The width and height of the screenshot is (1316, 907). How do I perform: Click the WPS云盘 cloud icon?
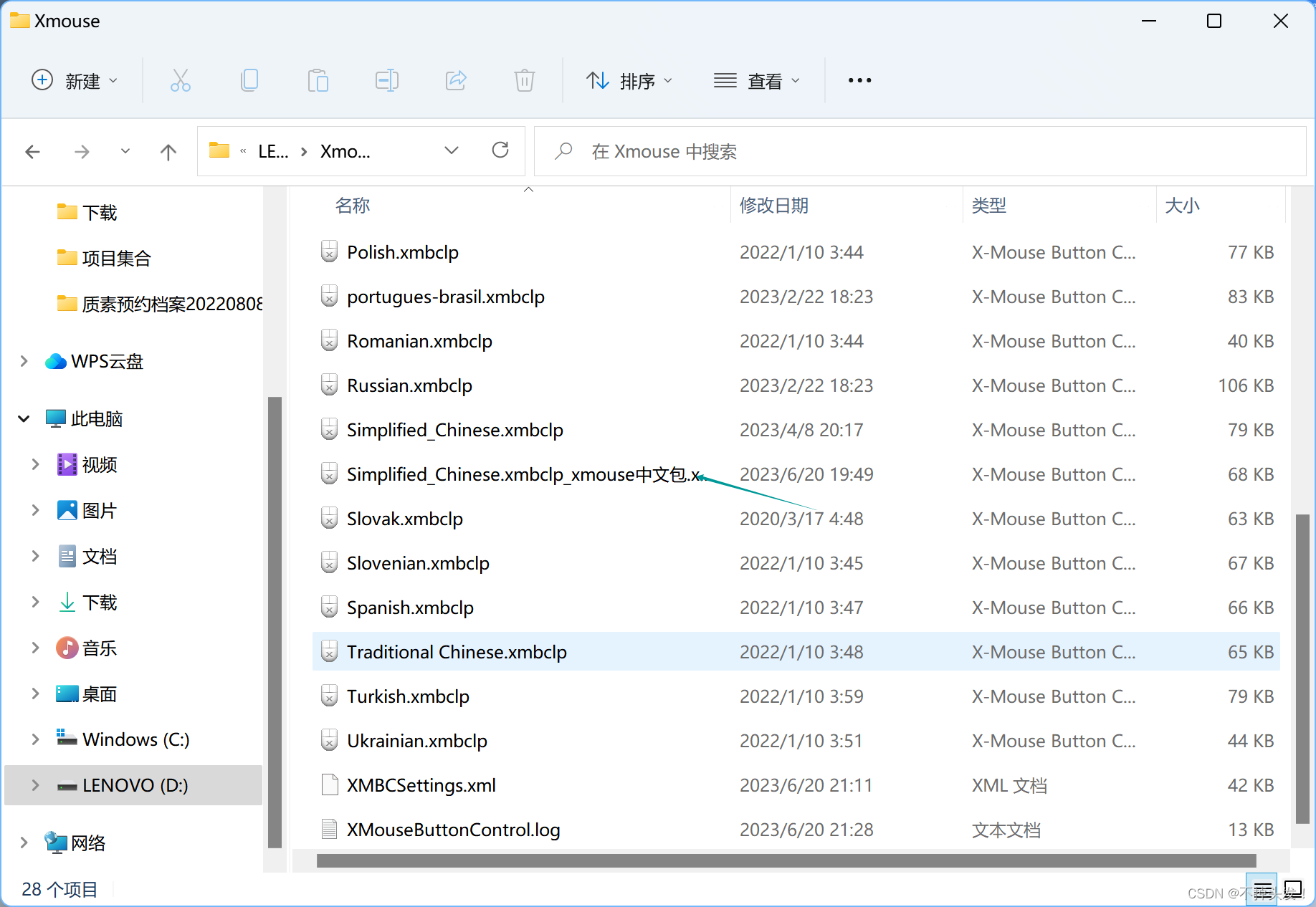point(55,361)
